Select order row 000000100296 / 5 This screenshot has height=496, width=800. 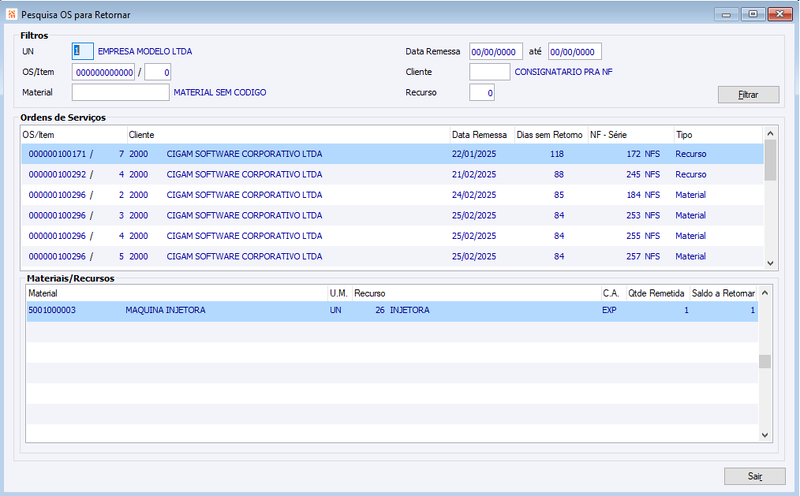[x=392, y=256]
